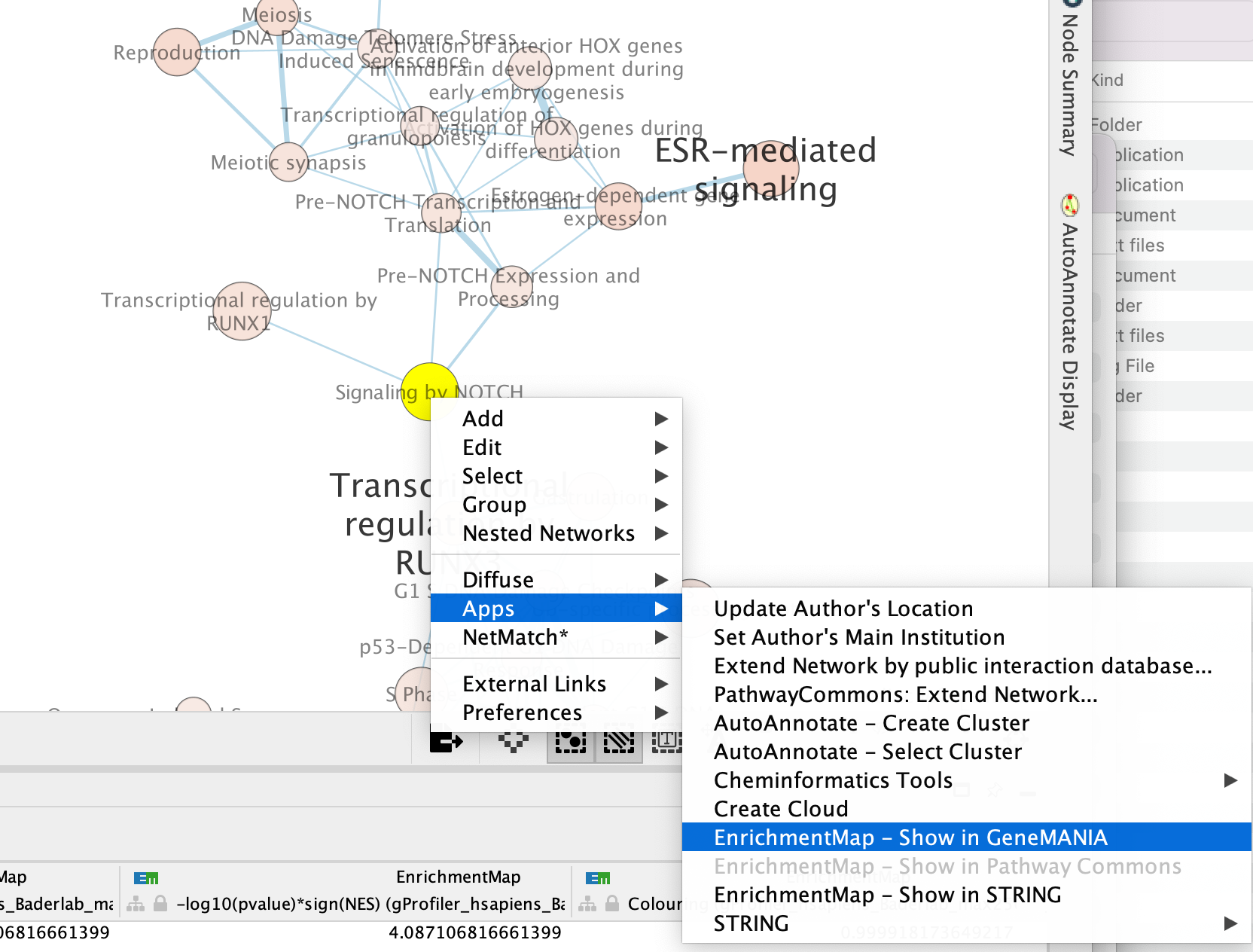Viewport: 1253px width, 952px height.
Task: Click the lock icon beside -log10(pvalue) column
Action: (x=160, y=904)
